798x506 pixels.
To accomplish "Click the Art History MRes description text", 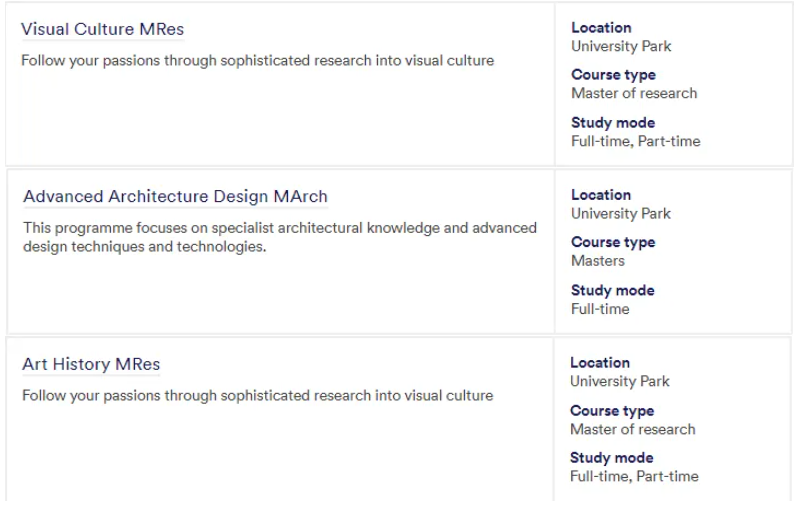I will point(258,396).
